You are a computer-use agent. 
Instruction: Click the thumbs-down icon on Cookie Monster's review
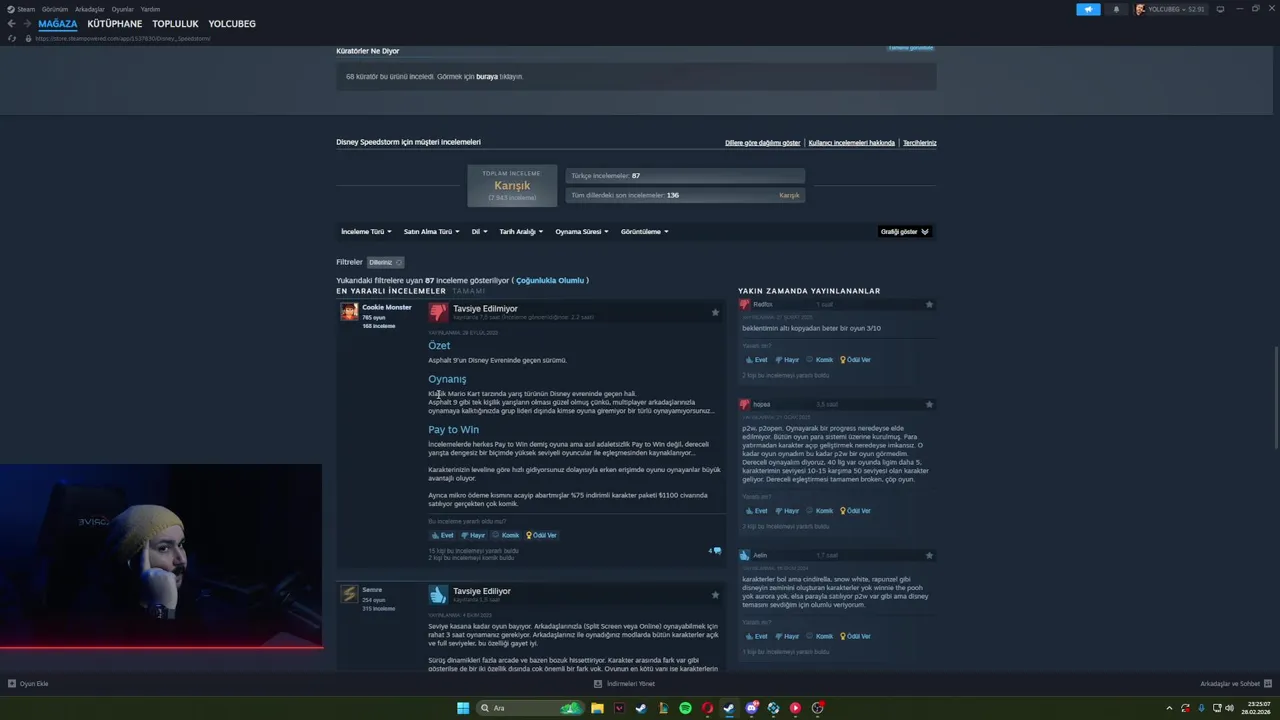(438, 312)
